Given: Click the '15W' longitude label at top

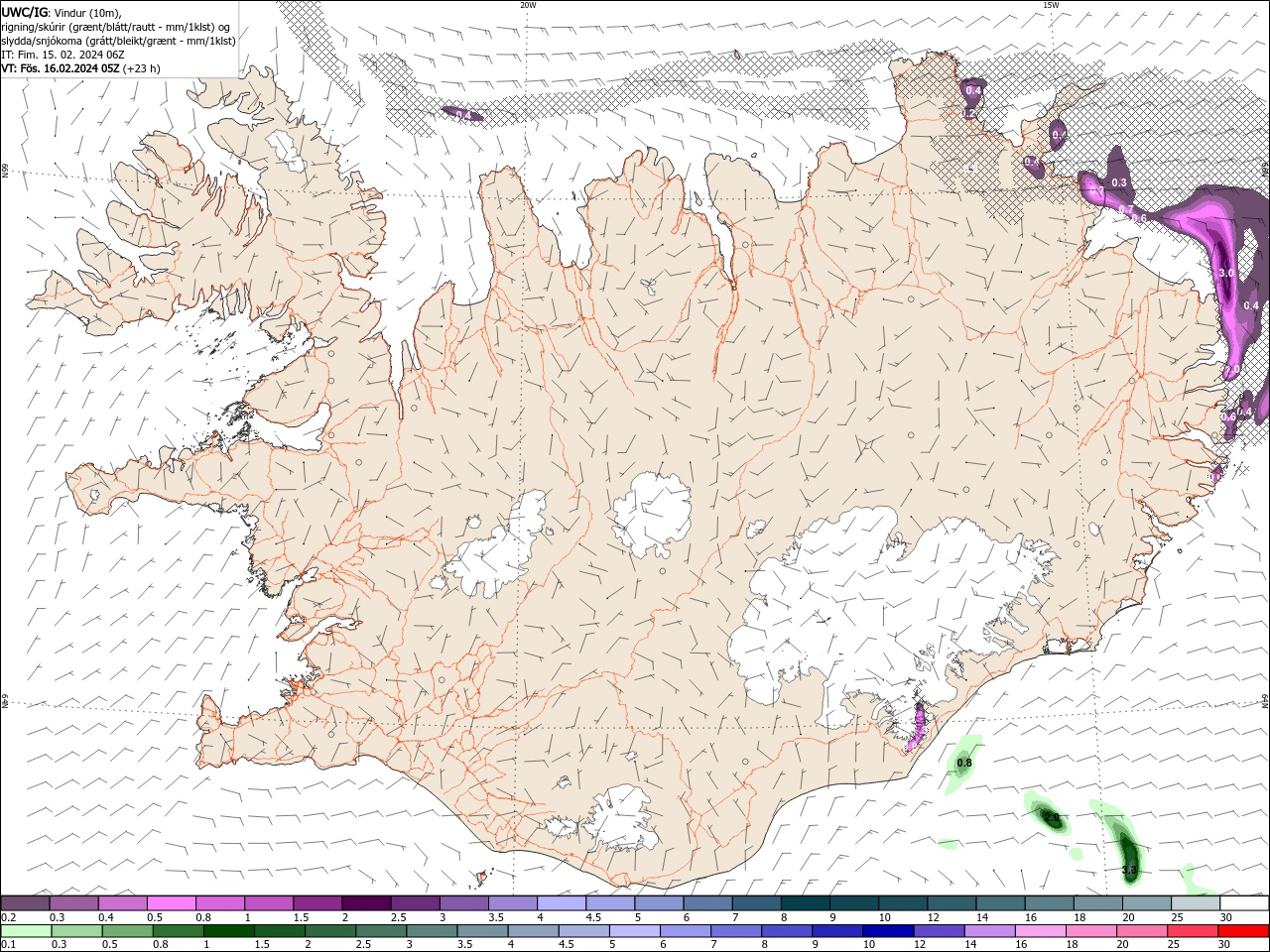Looking at the screenshot, I should click(1051, 5).
